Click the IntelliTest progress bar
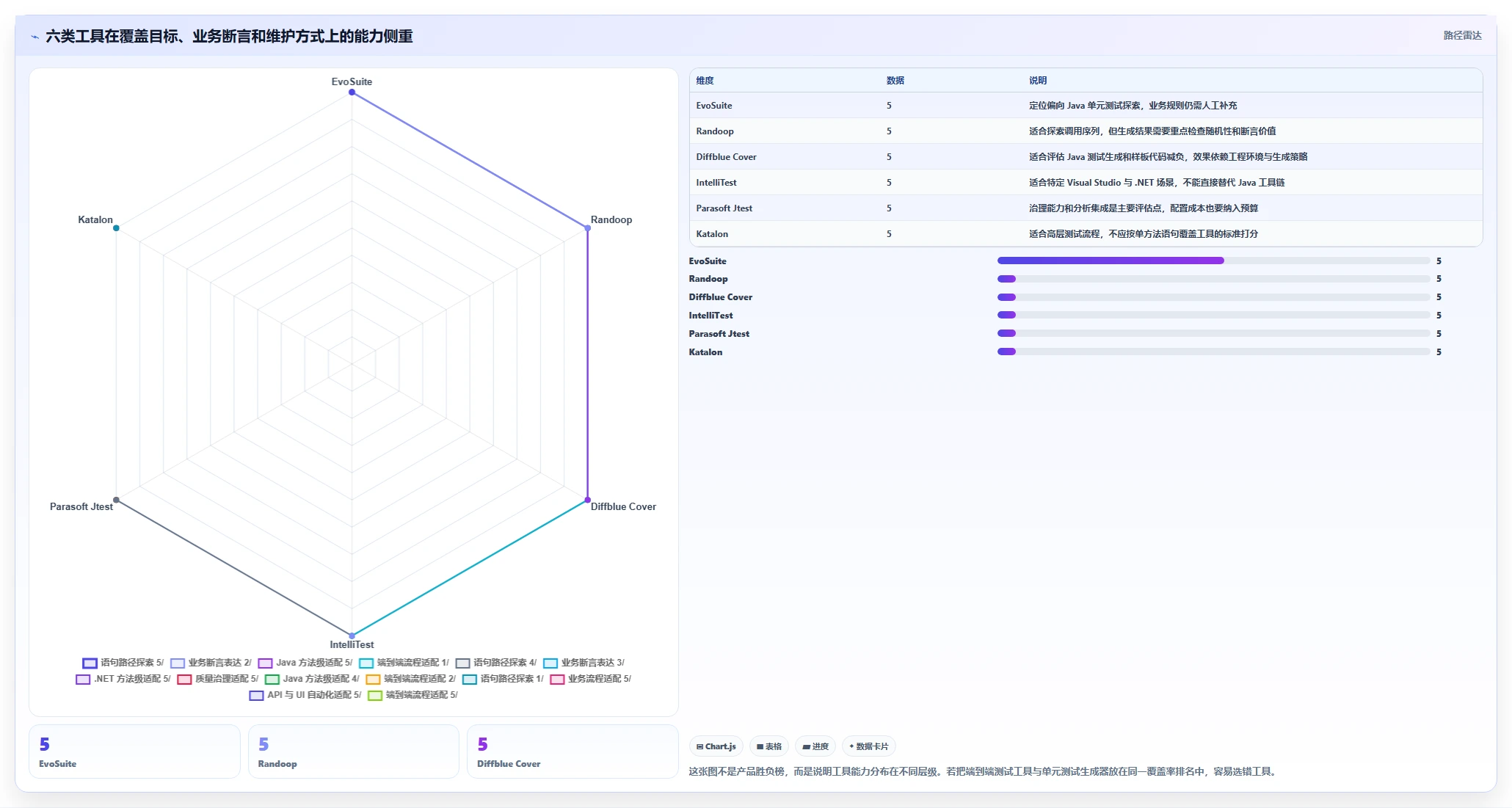 click(1213, 315)
